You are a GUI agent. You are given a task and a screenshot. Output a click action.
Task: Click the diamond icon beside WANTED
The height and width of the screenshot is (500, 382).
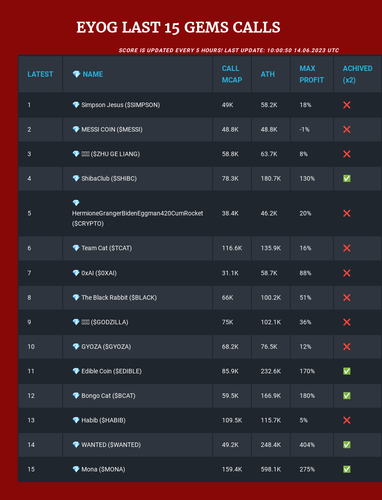click(x=76, y=445)
